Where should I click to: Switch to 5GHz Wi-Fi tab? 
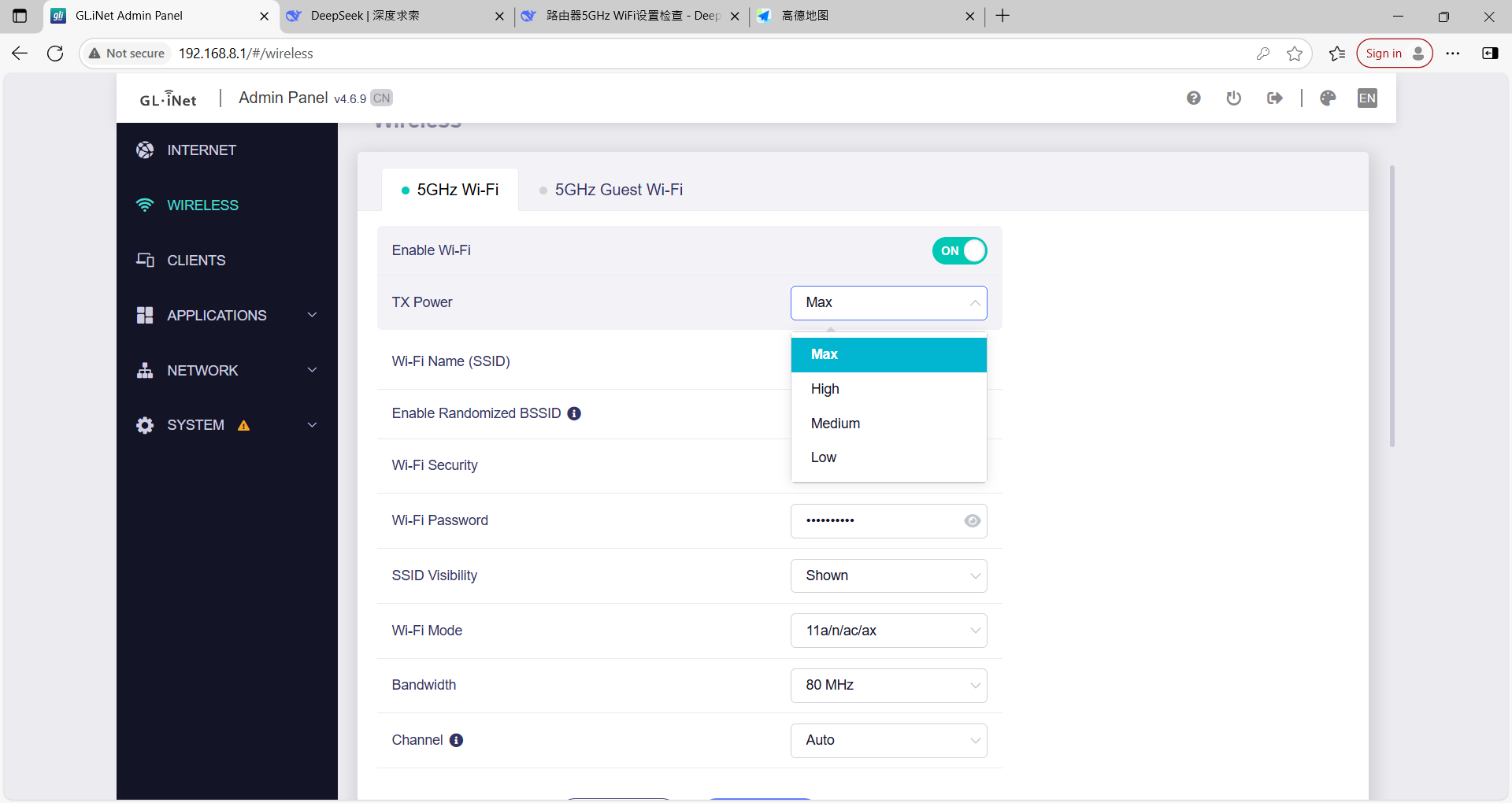[x=450, y=190]
